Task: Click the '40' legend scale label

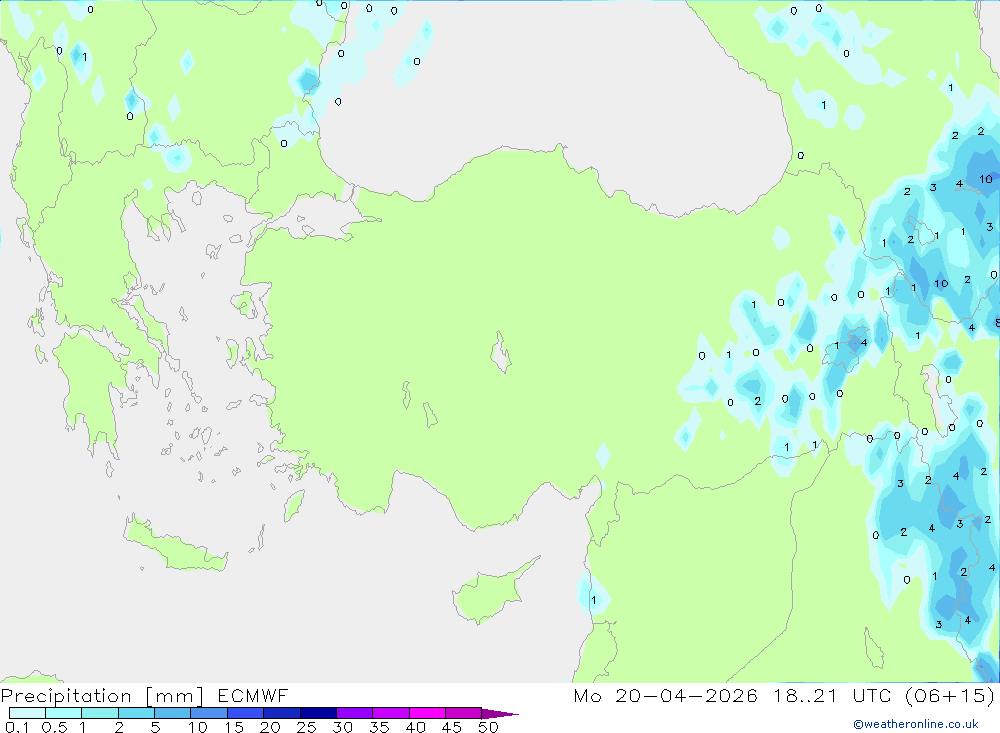Action: 415,727
